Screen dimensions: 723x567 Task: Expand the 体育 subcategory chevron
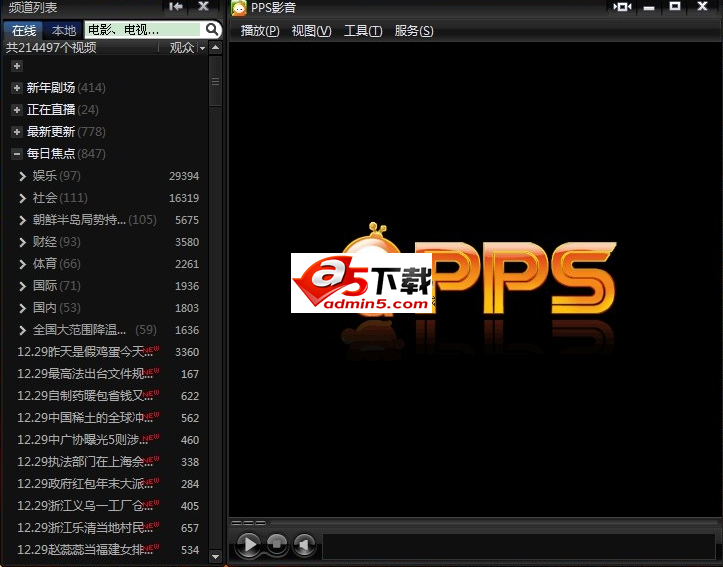tap(23, 264)
